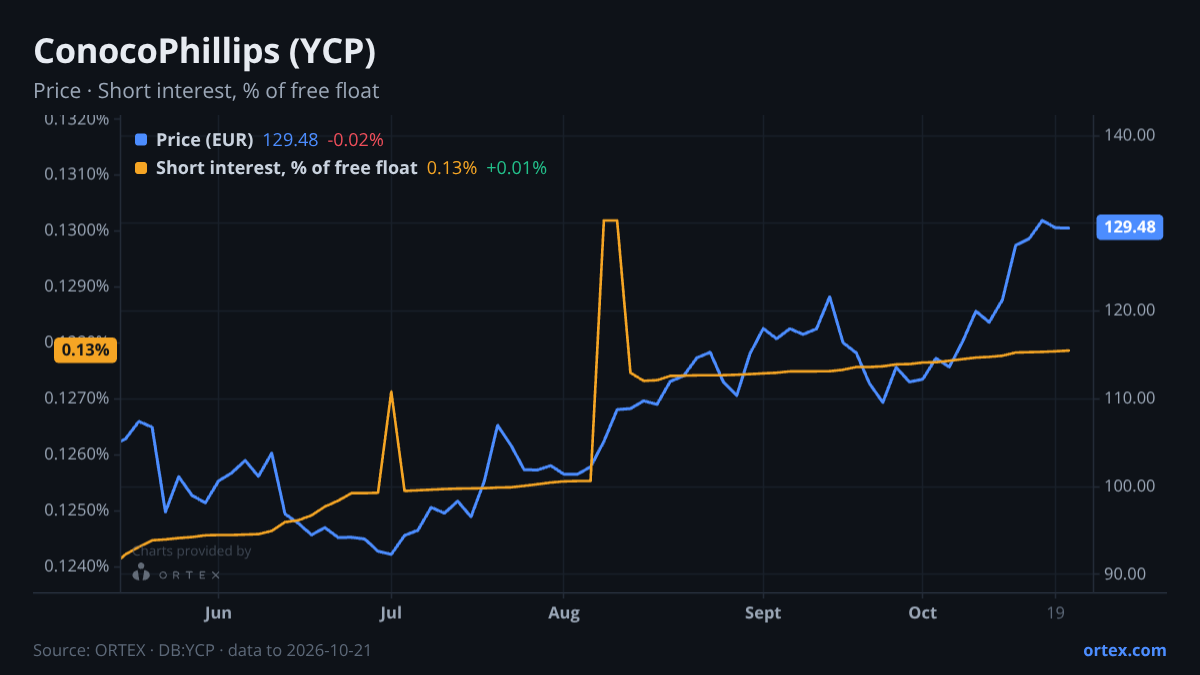The height and width of the screenshot is (675, 1200).
Task: Click the +0.01% short interest change value
Action: tap(516, 168)
